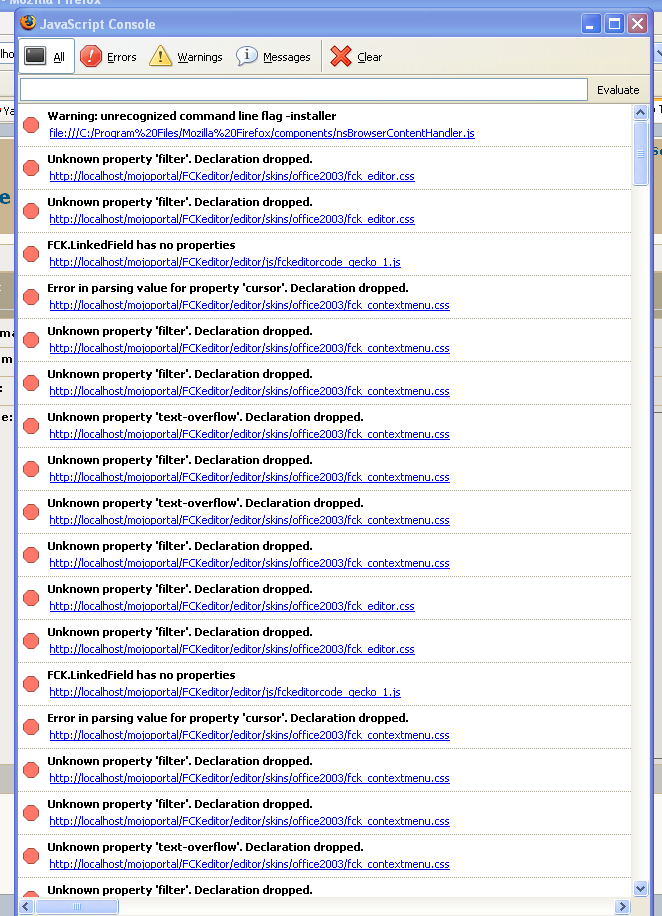Click the Firefox icon in console title bar
Image resolution: width=662 pixels, height=916 pixels.
(28, 23)
